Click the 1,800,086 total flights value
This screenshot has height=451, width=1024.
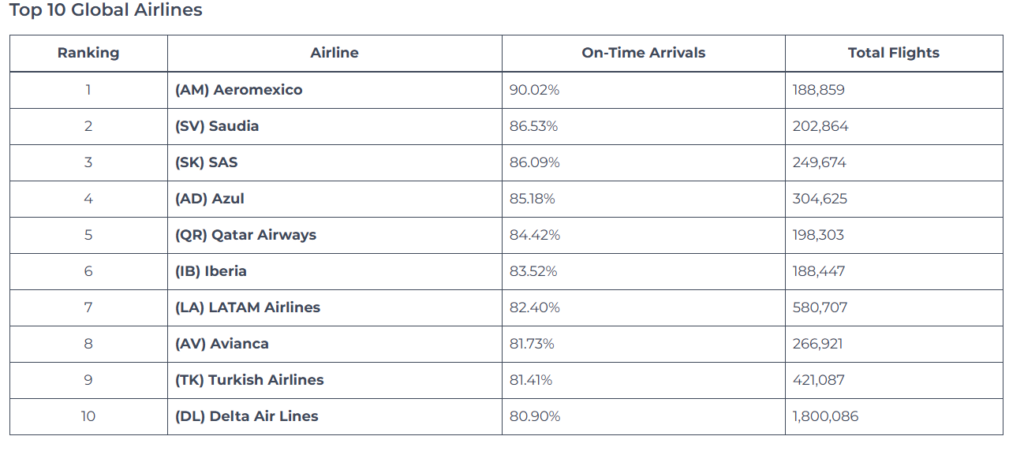point(825,416)
